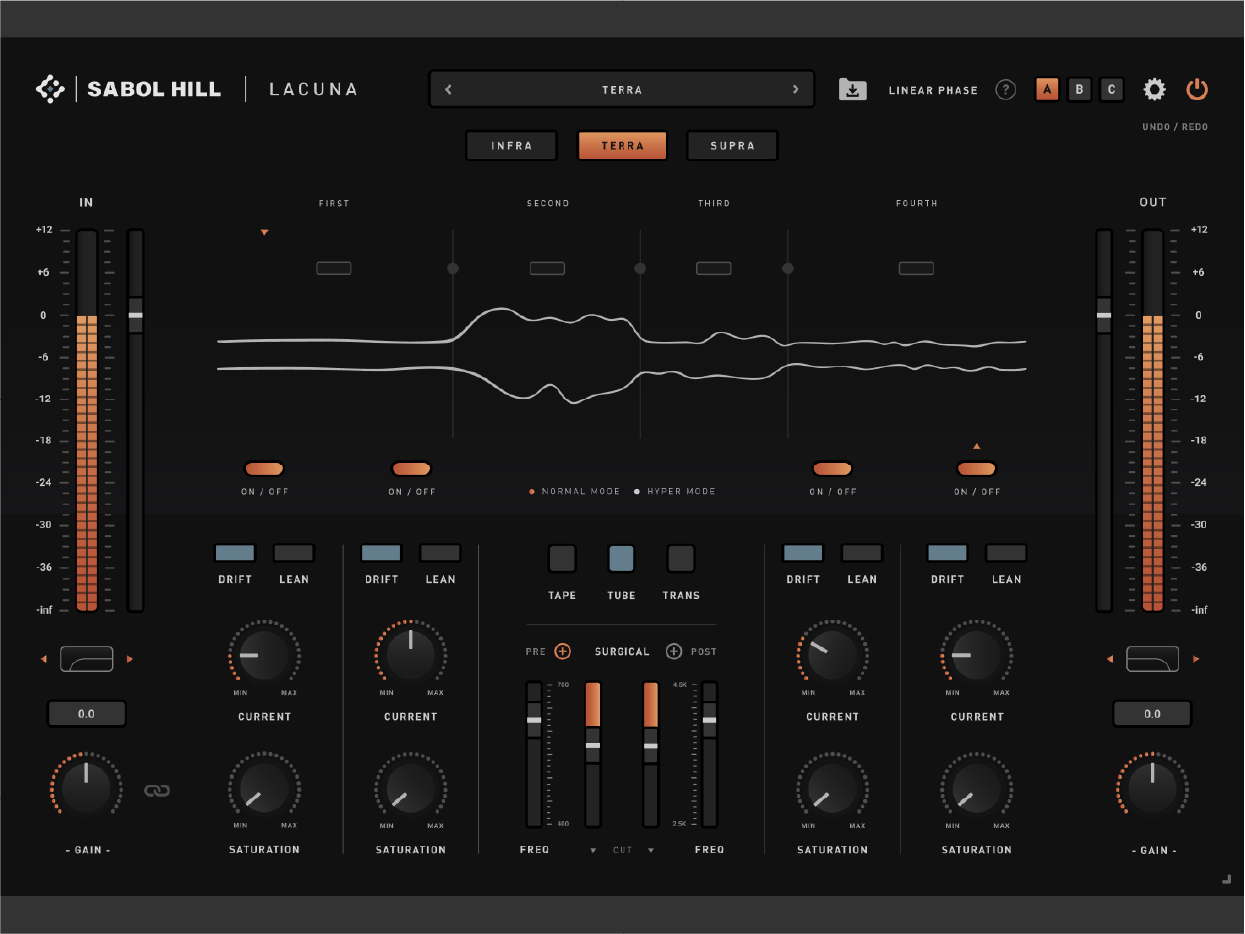Click the FOURTH band solo box
The width and height of the screenshot is (1245, 934).
click(916, 268)
